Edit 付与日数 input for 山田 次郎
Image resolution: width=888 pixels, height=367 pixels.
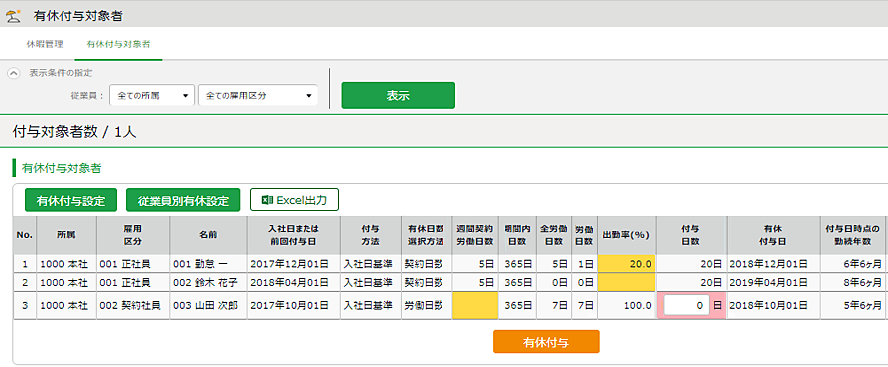pyautogui.click(x=686, y=306)
